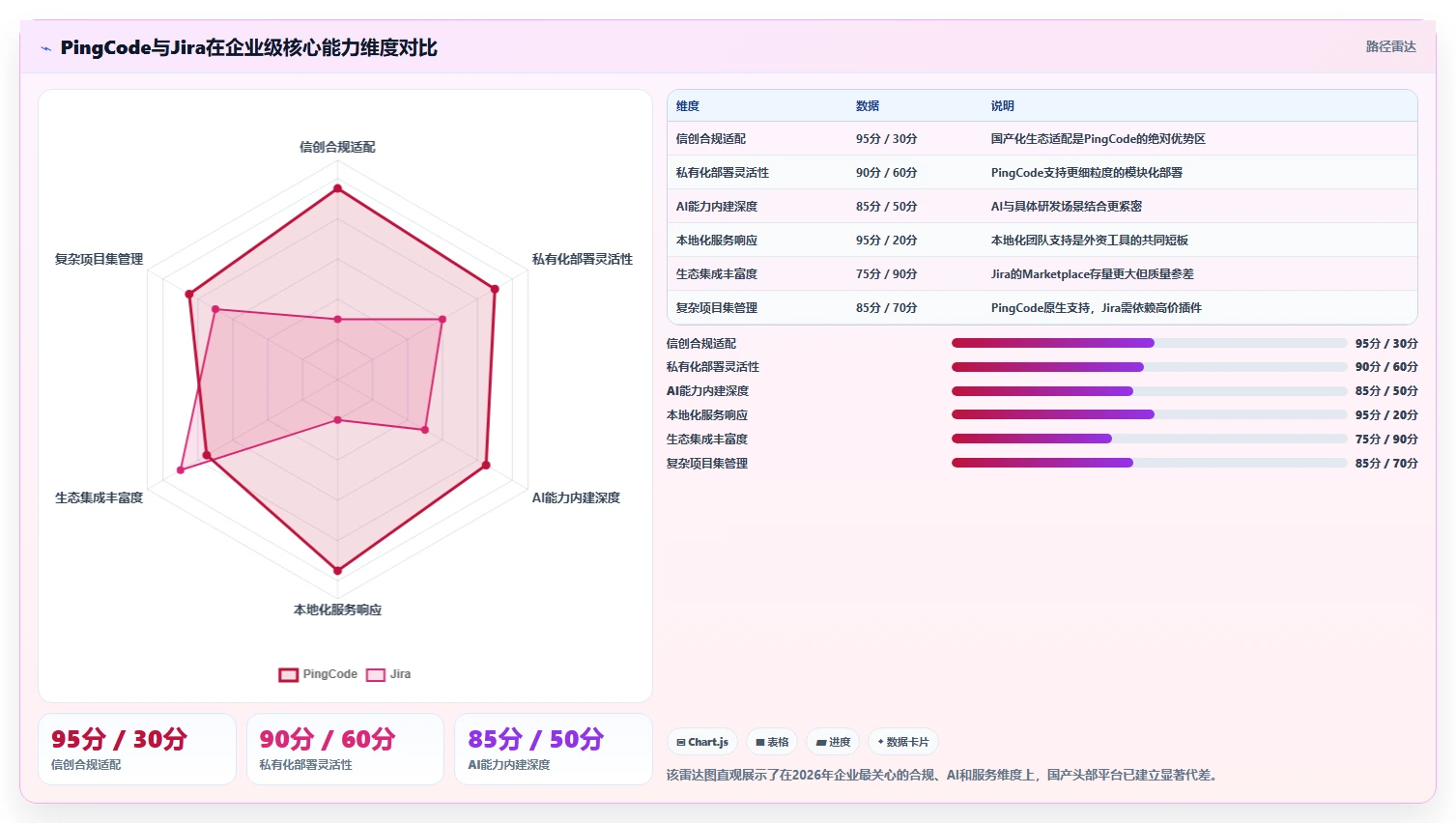Click the 95分 / 30分 data card
Image resolution: width=1456 pixels, height=823 pixels.
[137, 749]
